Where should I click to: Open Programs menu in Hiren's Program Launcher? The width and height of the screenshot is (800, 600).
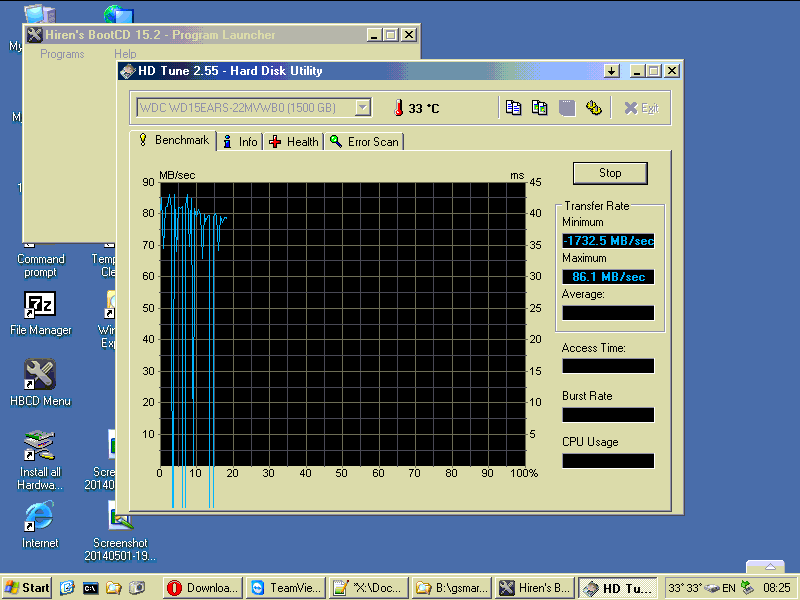coord(62,54)
